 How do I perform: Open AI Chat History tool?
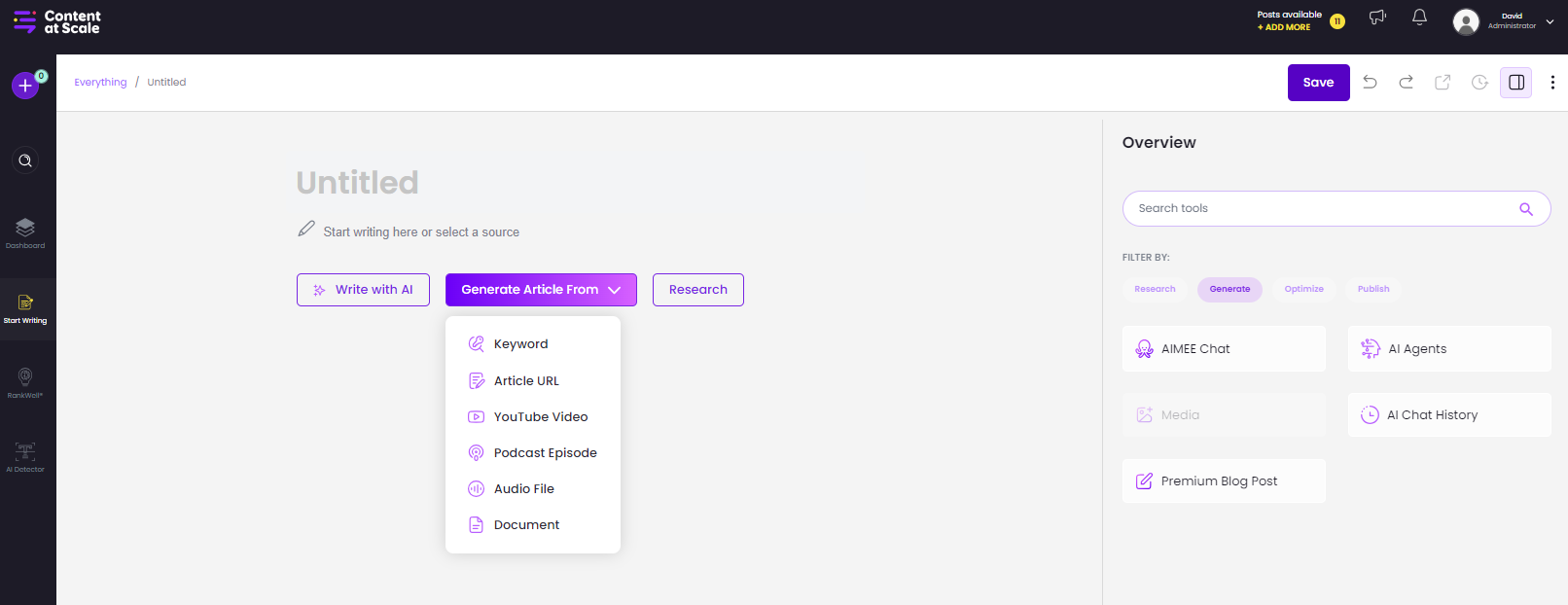(x=1449, y=415)
